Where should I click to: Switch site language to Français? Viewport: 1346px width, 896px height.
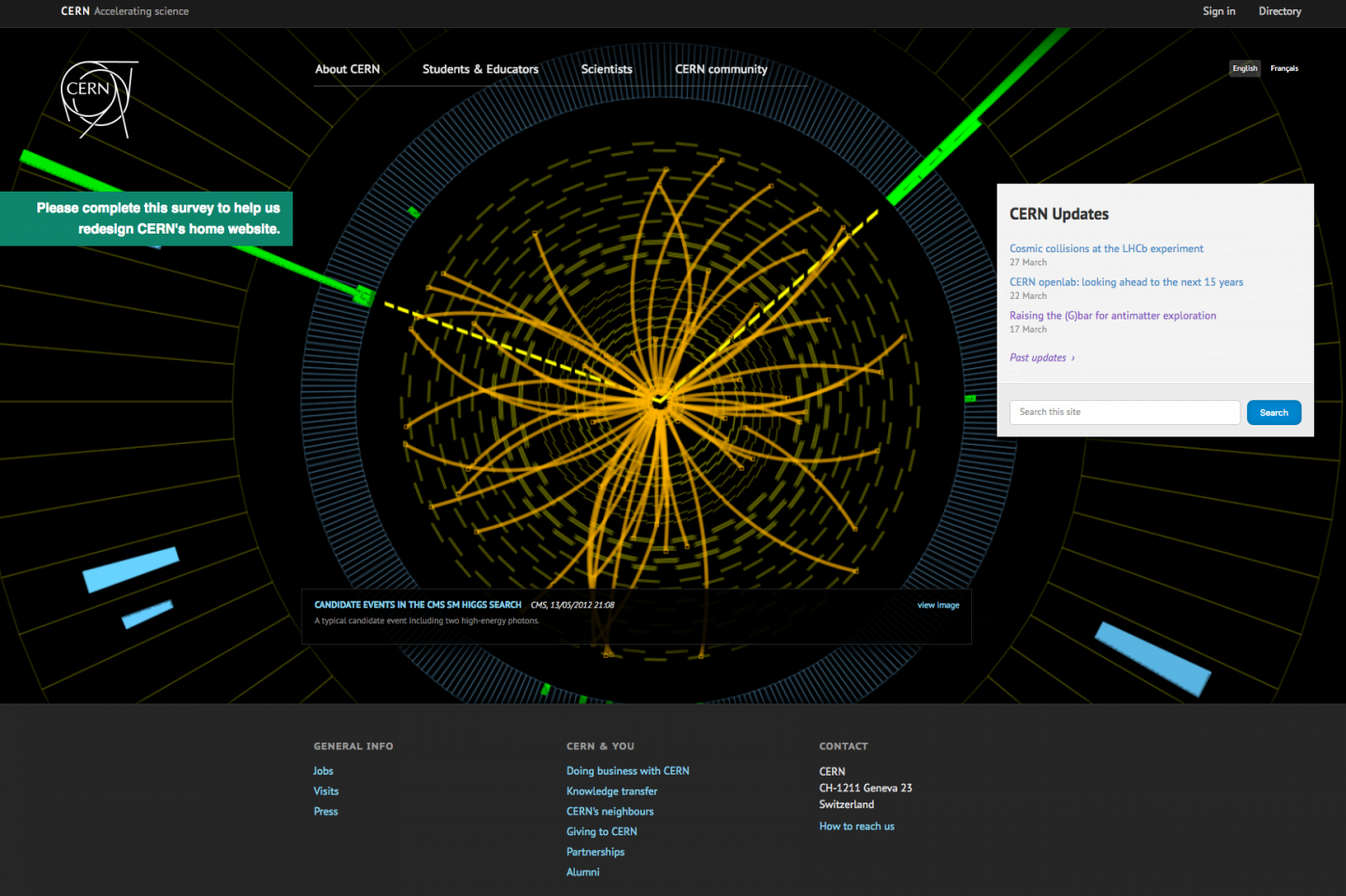pos(1284,68)
